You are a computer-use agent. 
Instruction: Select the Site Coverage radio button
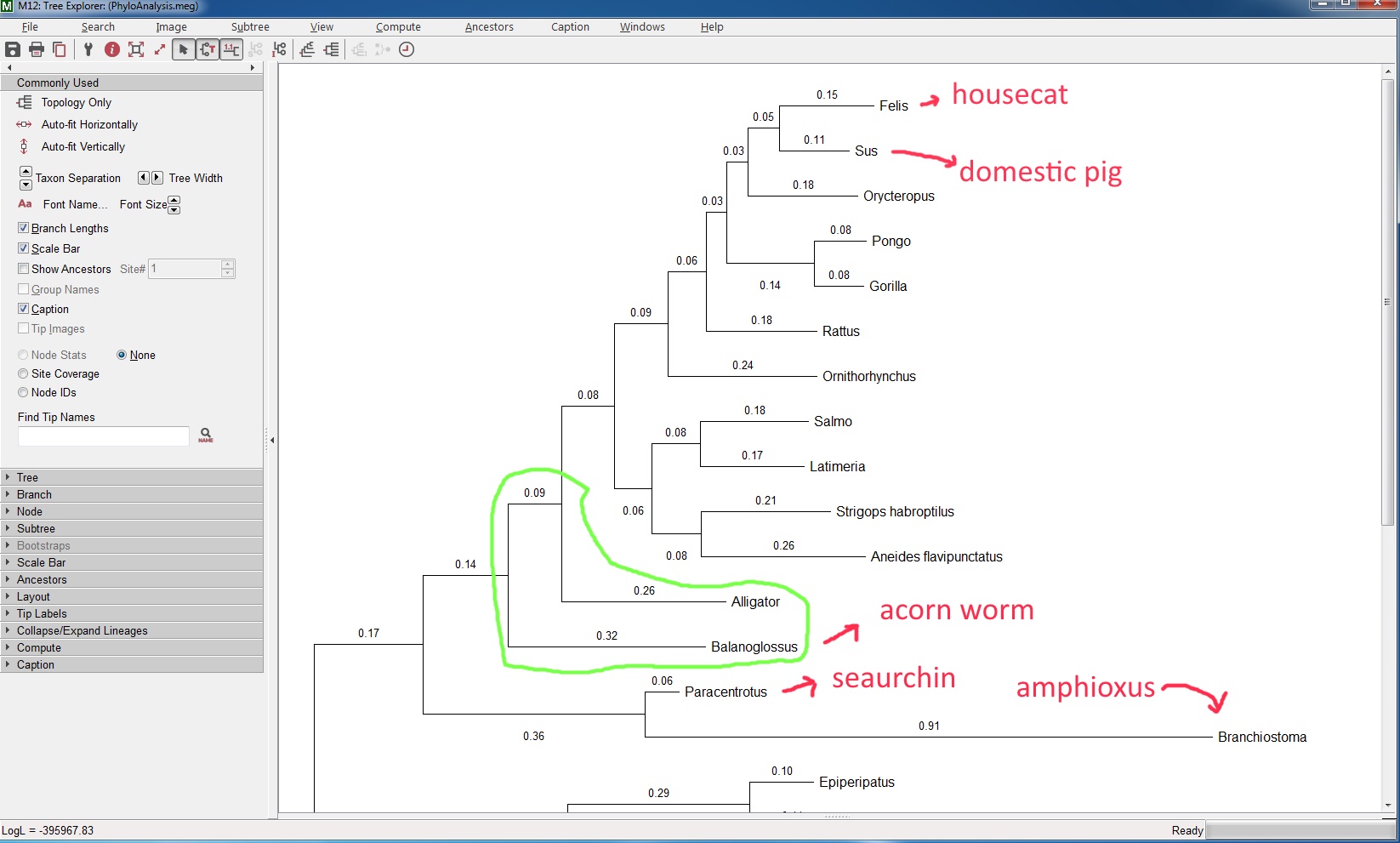[x=23, y=373]
